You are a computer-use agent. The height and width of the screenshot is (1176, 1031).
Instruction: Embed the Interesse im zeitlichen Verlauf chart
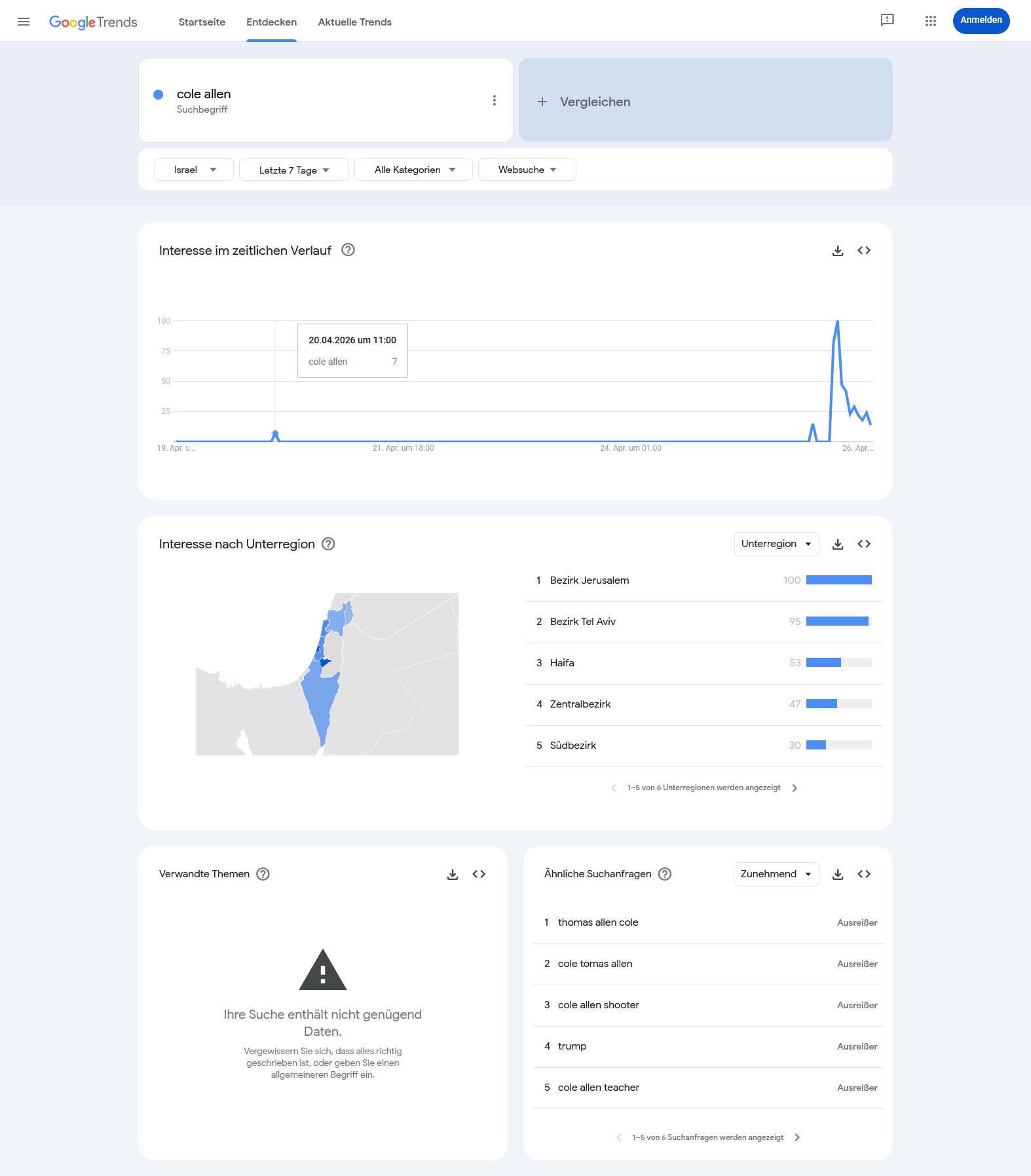pos(864,250)
